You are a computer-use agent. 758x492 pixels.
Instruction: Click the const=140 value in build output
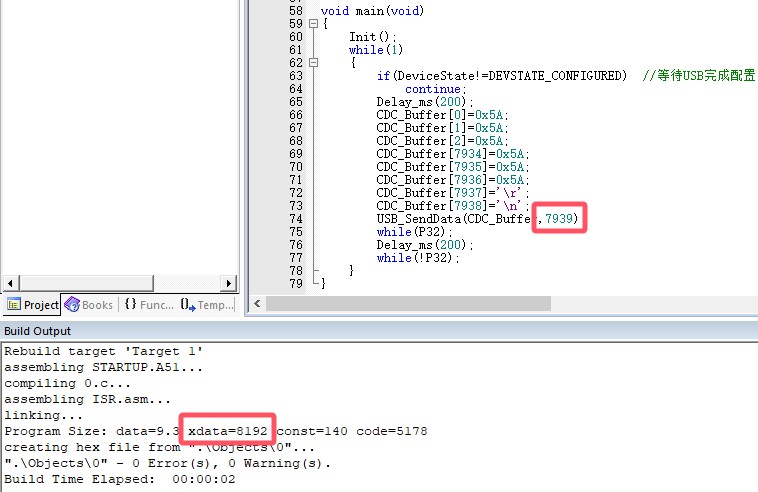(312, 431)
